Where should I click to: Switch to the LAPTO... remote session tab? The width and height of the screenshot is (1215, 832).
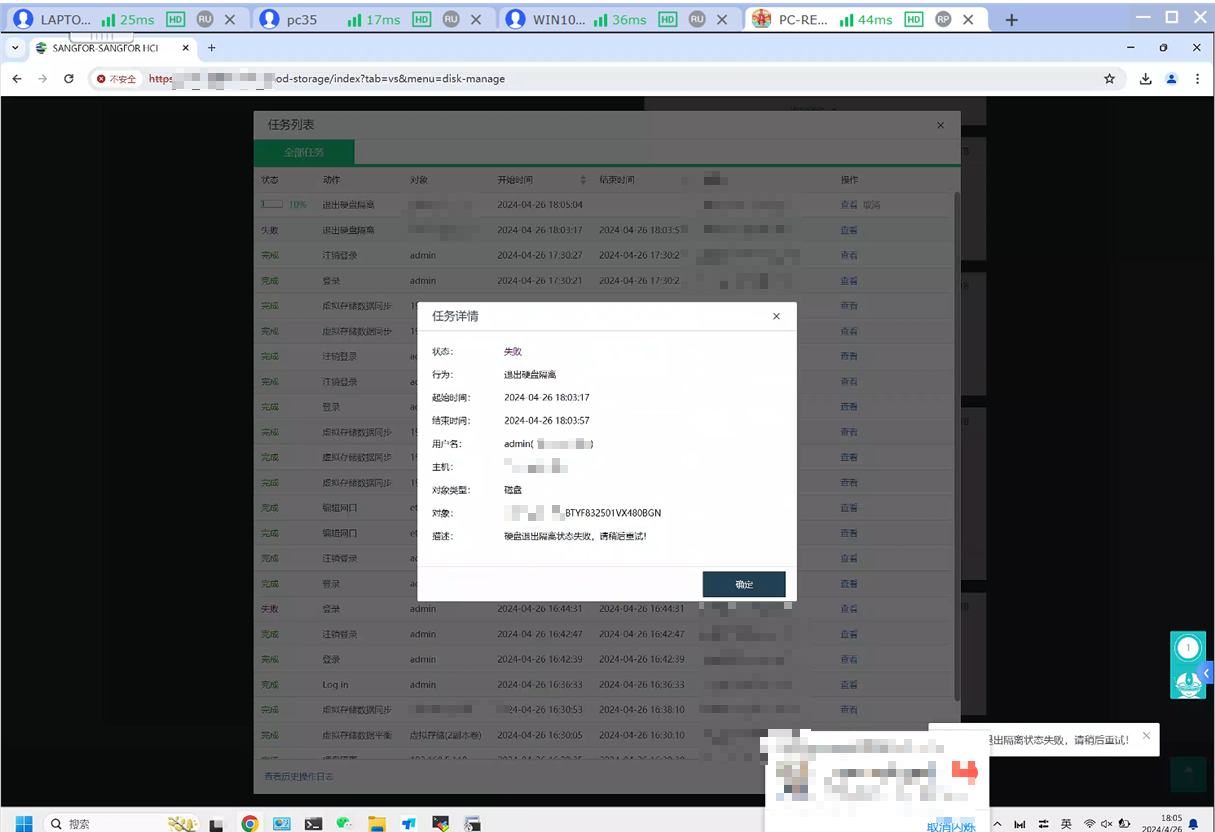(126, 19)
